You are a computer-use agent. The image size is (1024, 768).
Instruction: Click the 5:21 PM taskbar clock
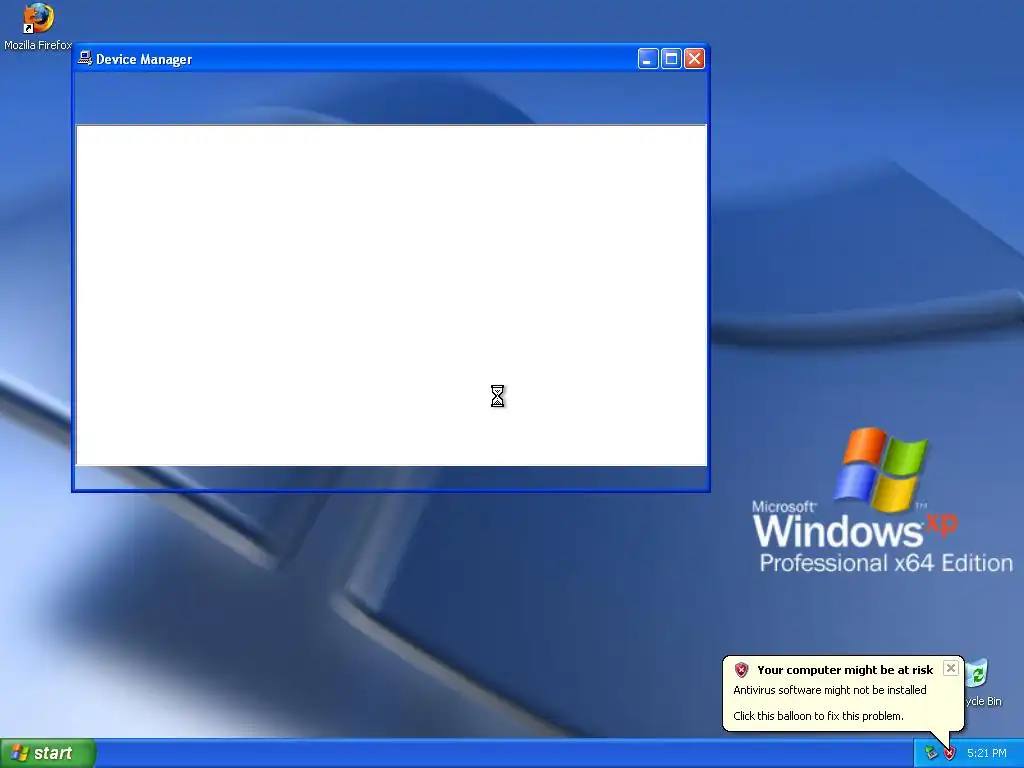(986, 753)
